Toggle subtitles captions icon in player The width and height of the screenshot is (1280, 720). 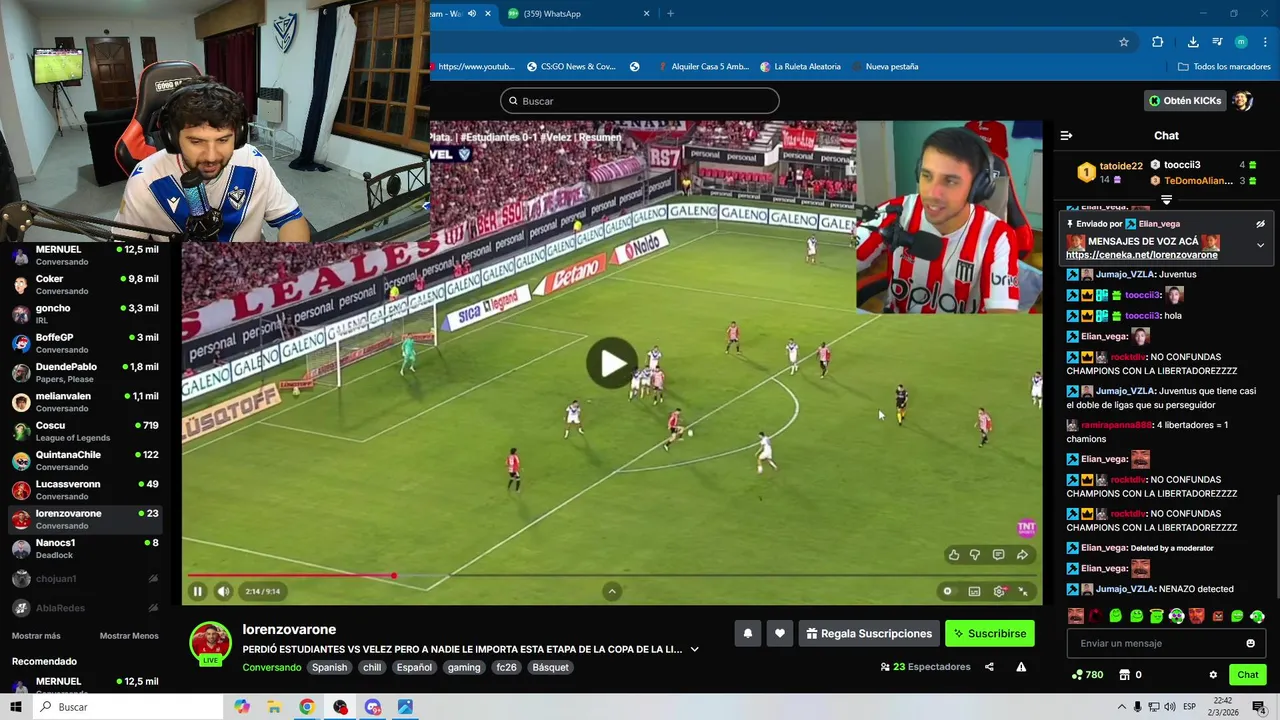point(974,591)
